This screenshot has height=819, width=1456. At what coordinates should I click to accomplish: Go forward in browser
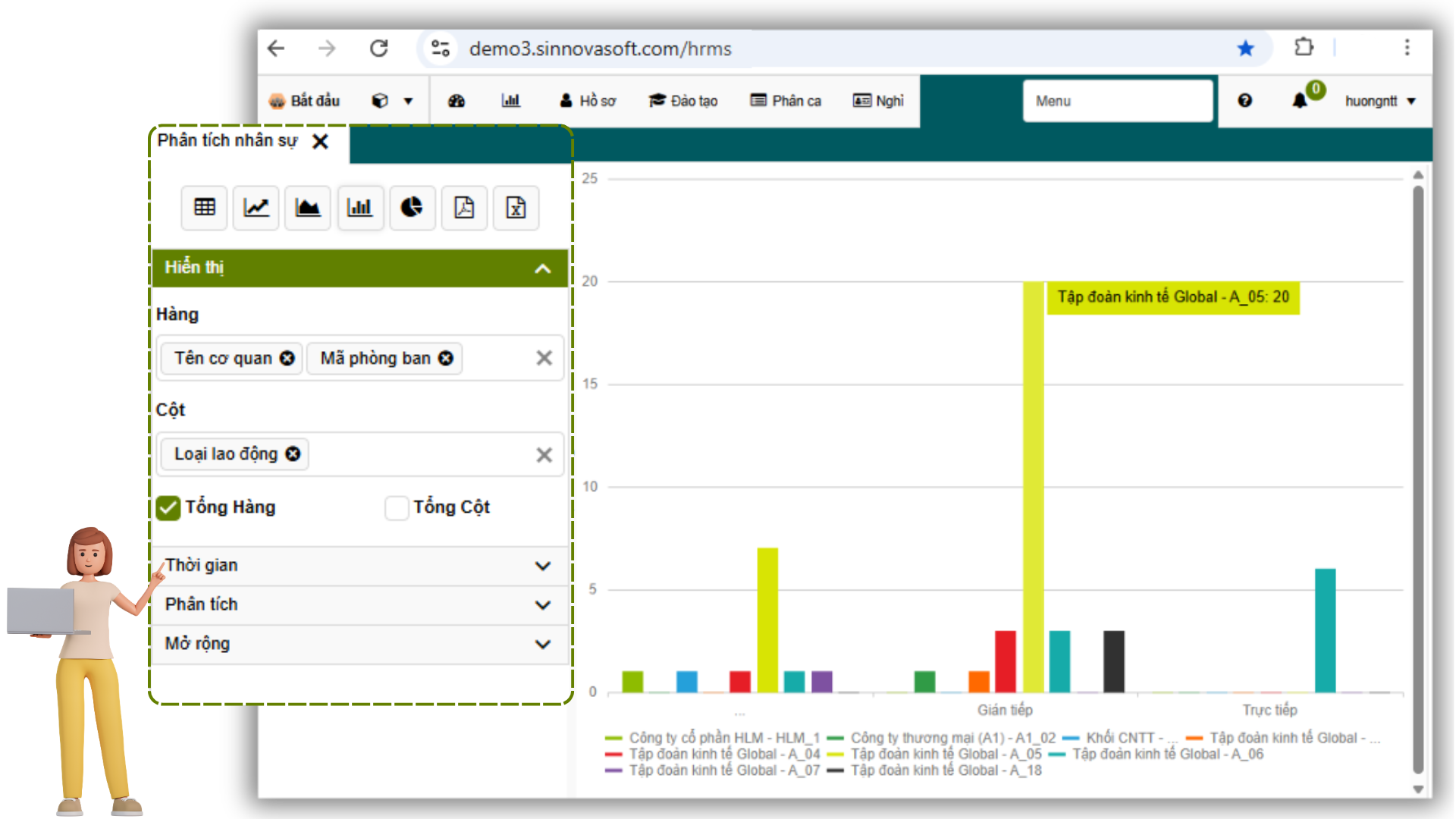coord(327,49)
